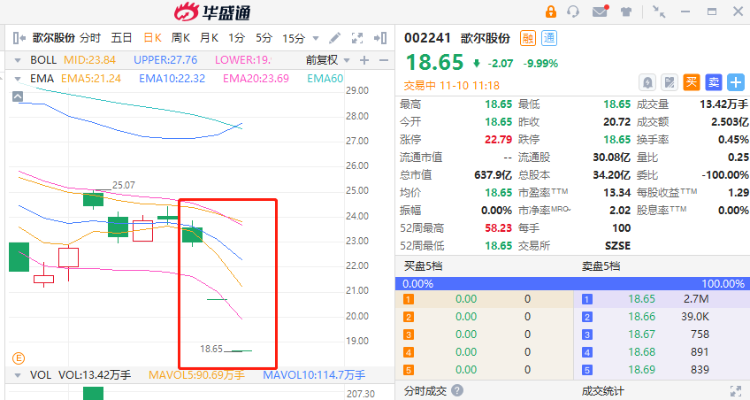This screenshot has height=400, width=750.
Task: Select sell level 1 price 18.65
Action: click(x=641, y=299)
